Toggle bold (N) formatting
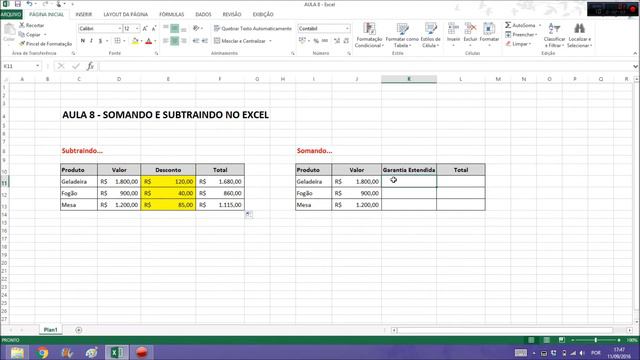The image size is (640, 360). [x=83, y=41]
